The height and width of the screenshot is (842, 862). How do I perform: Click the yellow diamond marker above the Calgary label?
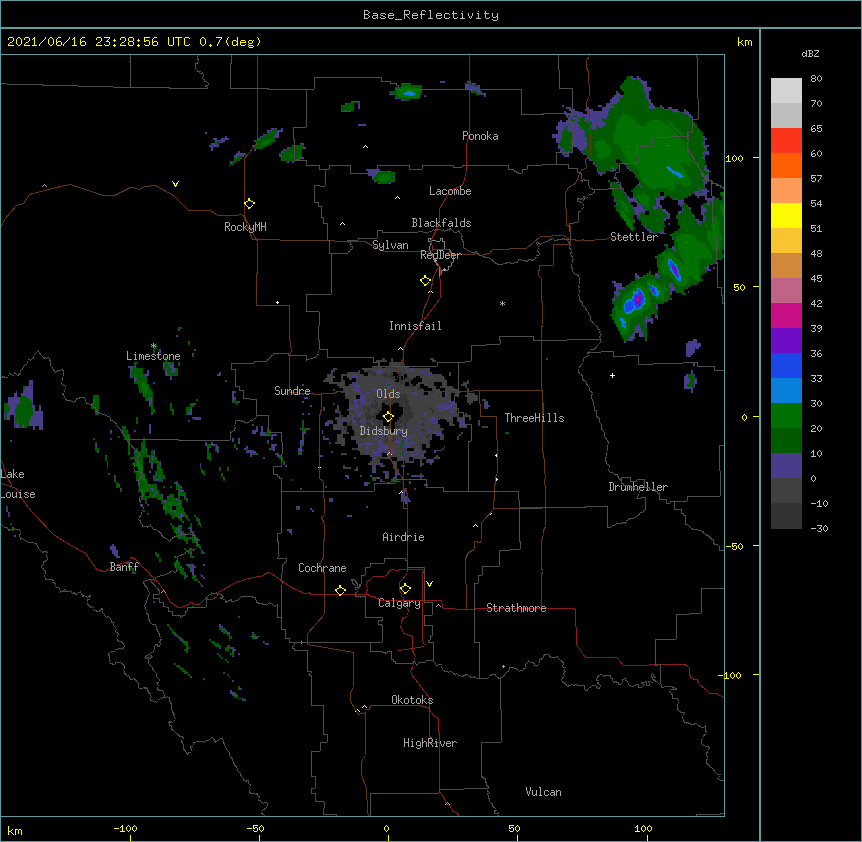click(405, 589)
